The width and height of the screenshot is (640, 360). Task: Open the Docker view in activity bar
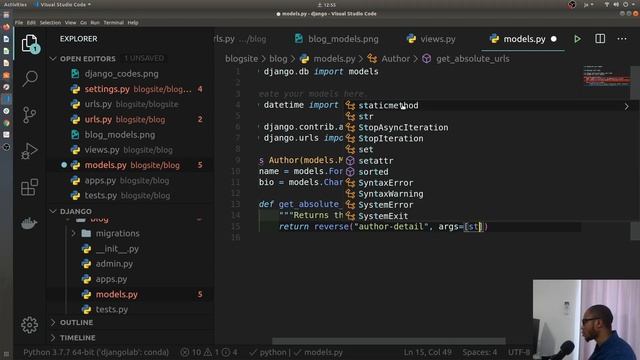click(29, 223)
